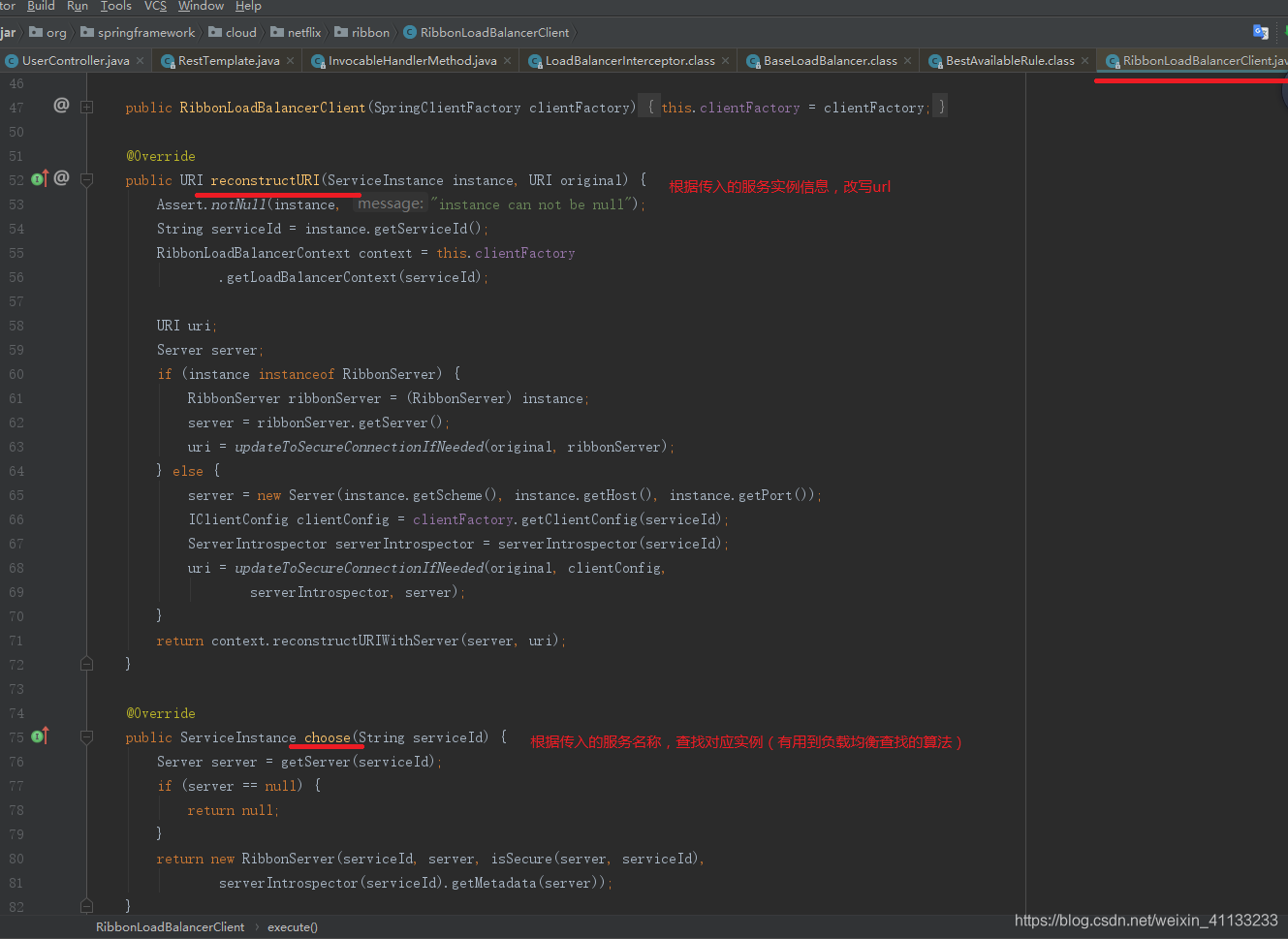1288x939 pixels.
Task: Click the BestAvailableRule.class tab file icon
Action: tap(935, 61)
